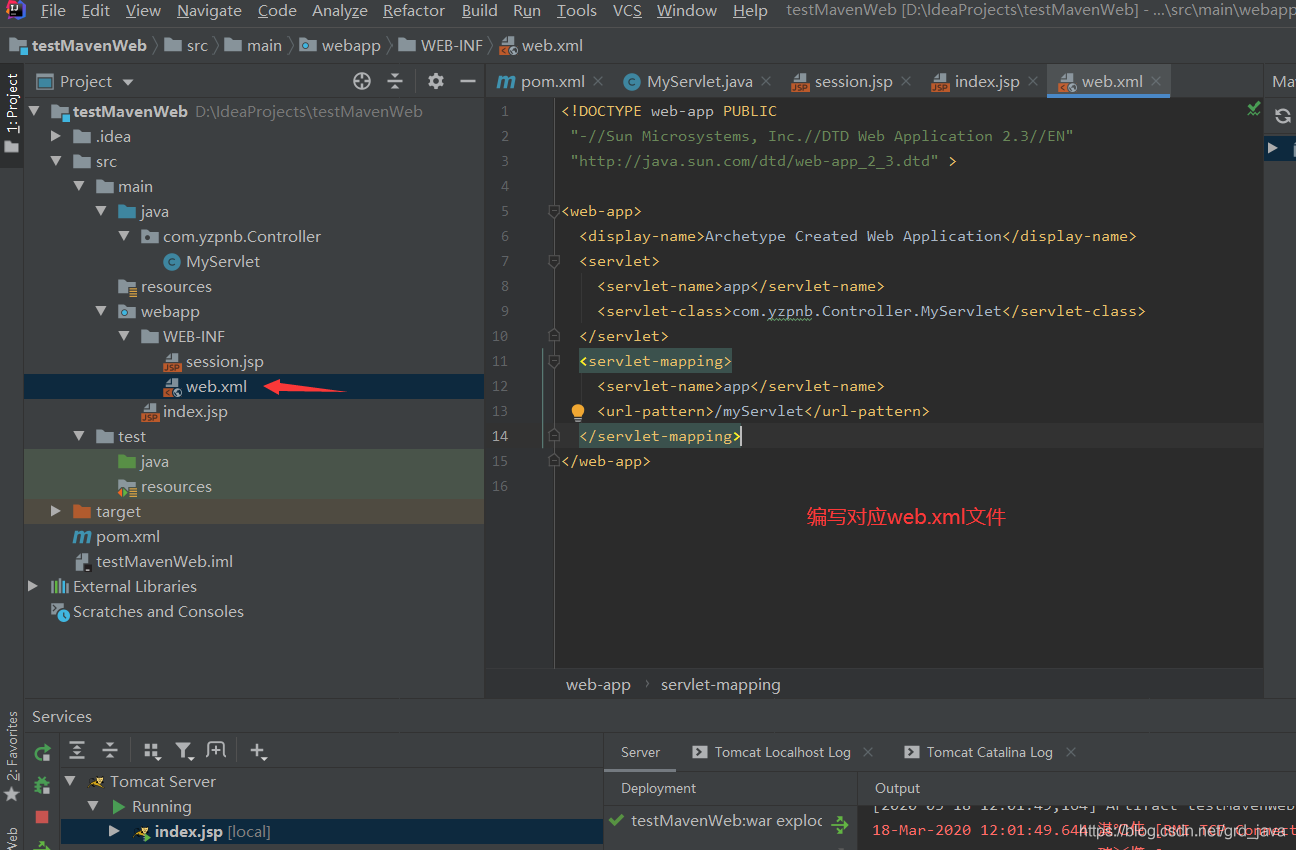
Task: Collapse the WEB-INF folder
Action: pos(123,336)
